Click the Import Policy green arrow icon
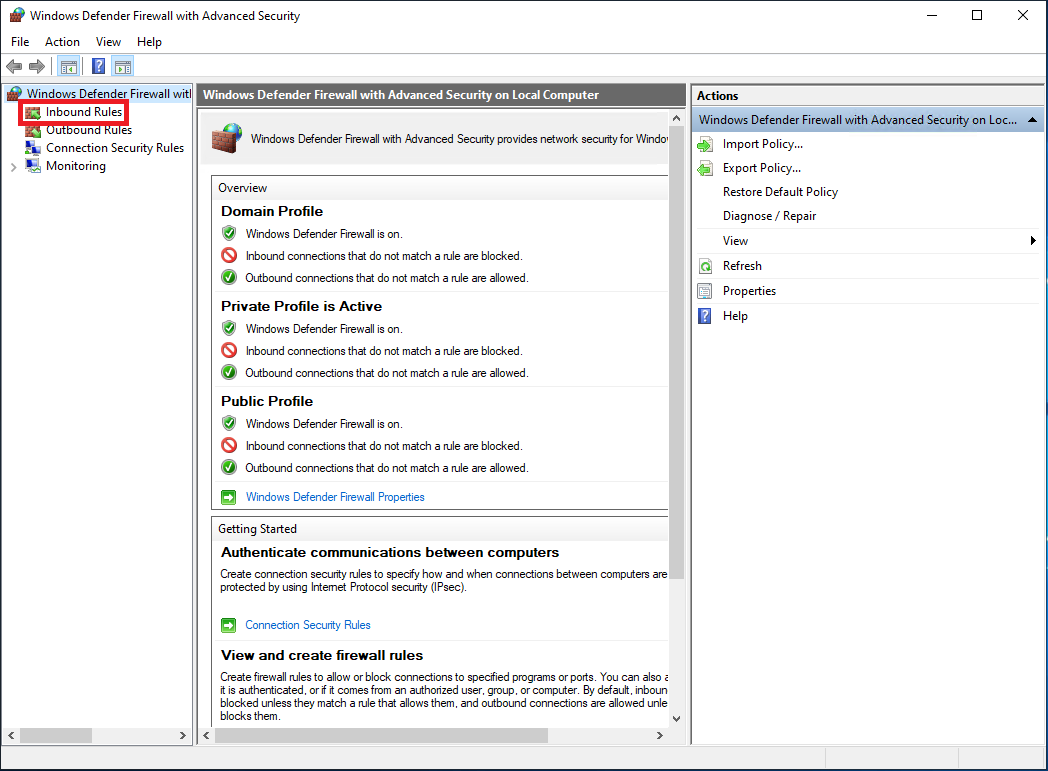Viewport: 1048px width, 771px height. click(705, 144)
